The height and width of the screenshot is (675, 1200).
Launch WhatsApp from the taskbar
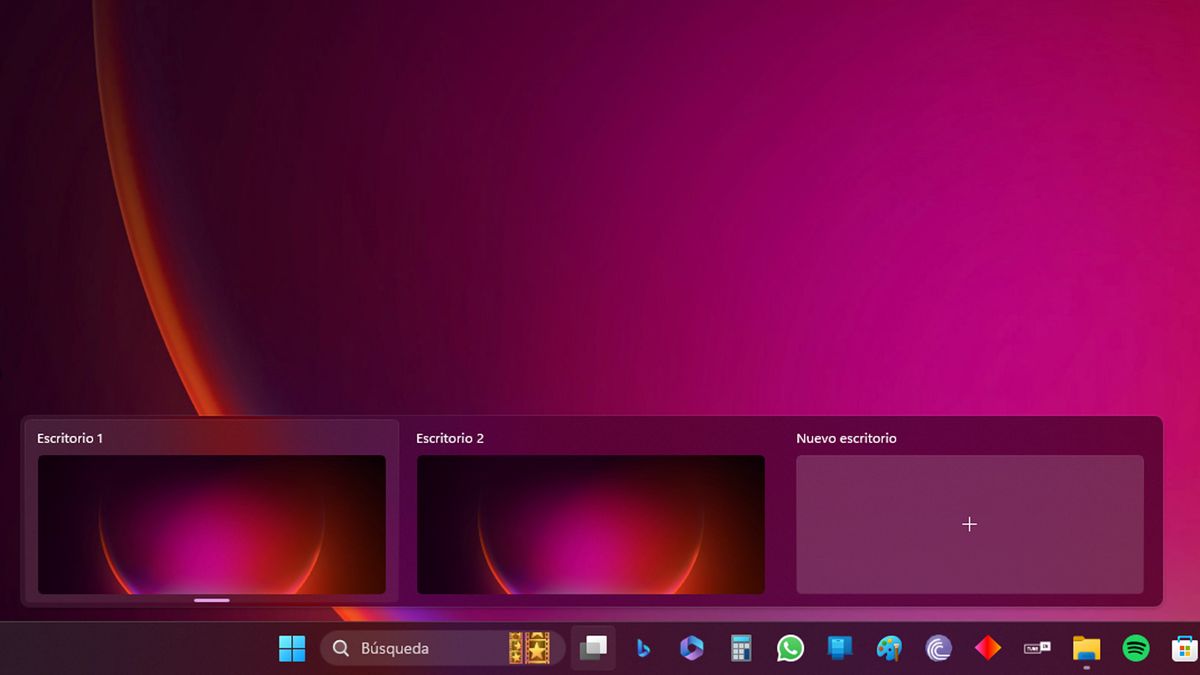[790, 649]
